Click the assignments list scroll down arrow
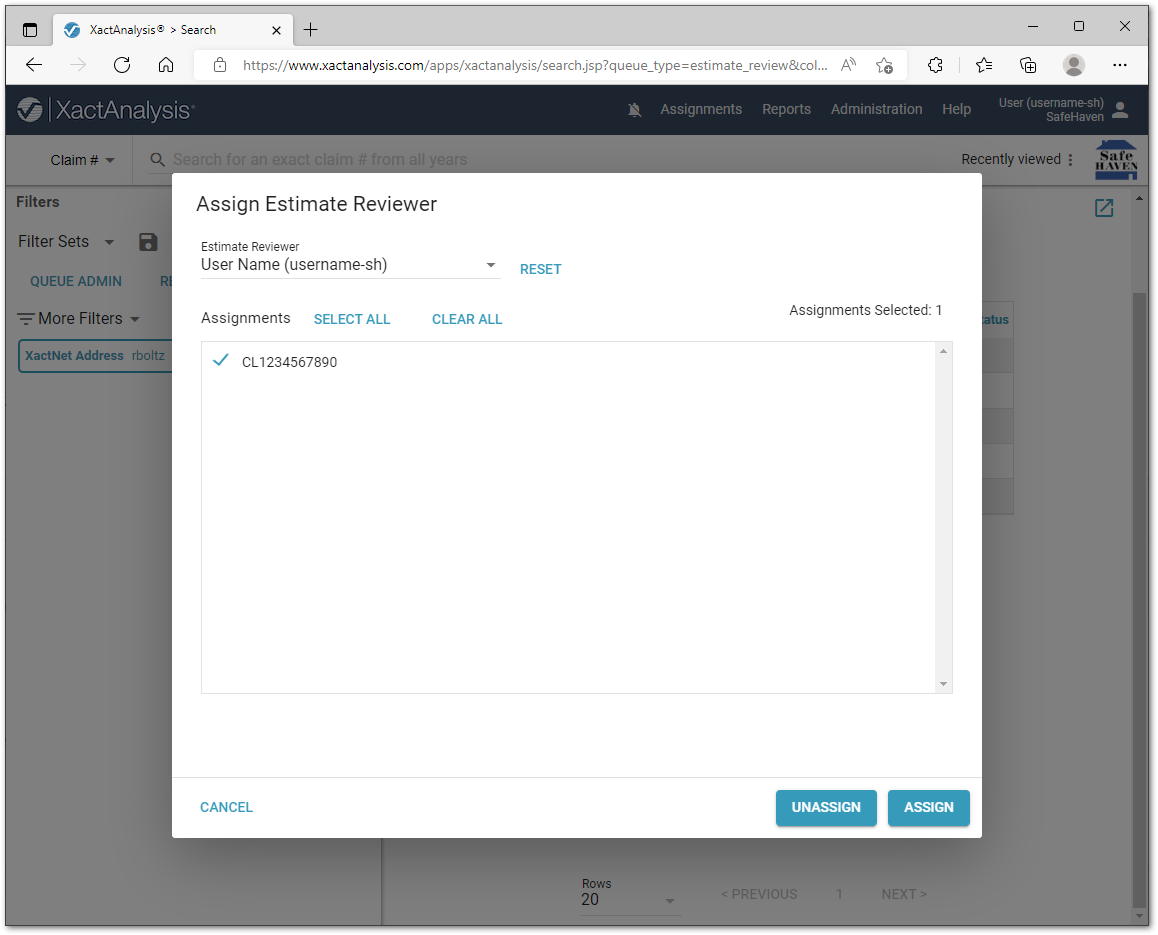Image resolution: width=1158 pixels, height=935 pixels. point(943,684)
